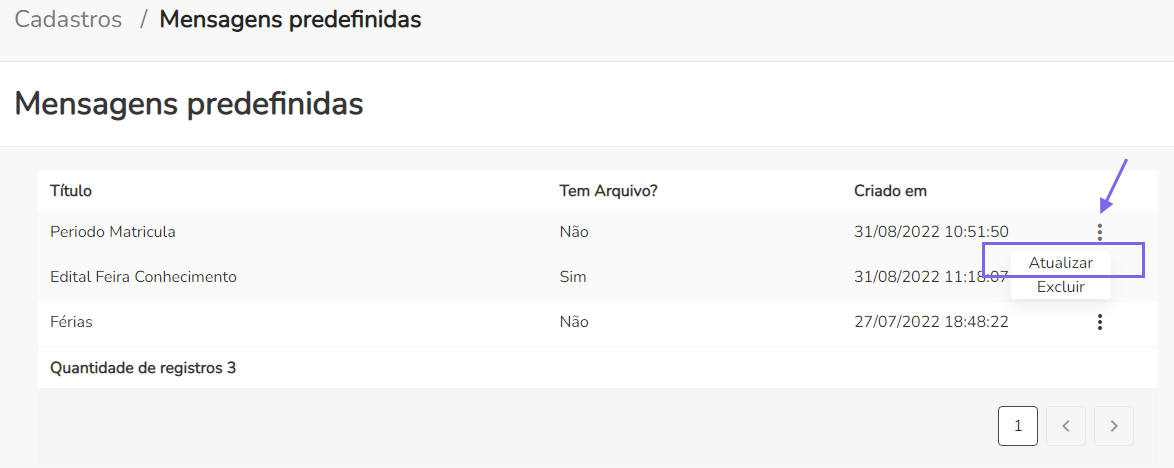Navigate to Cadastros in the breadcrumb
Viewport: 1174px width, 468px height.
point(68,19)
